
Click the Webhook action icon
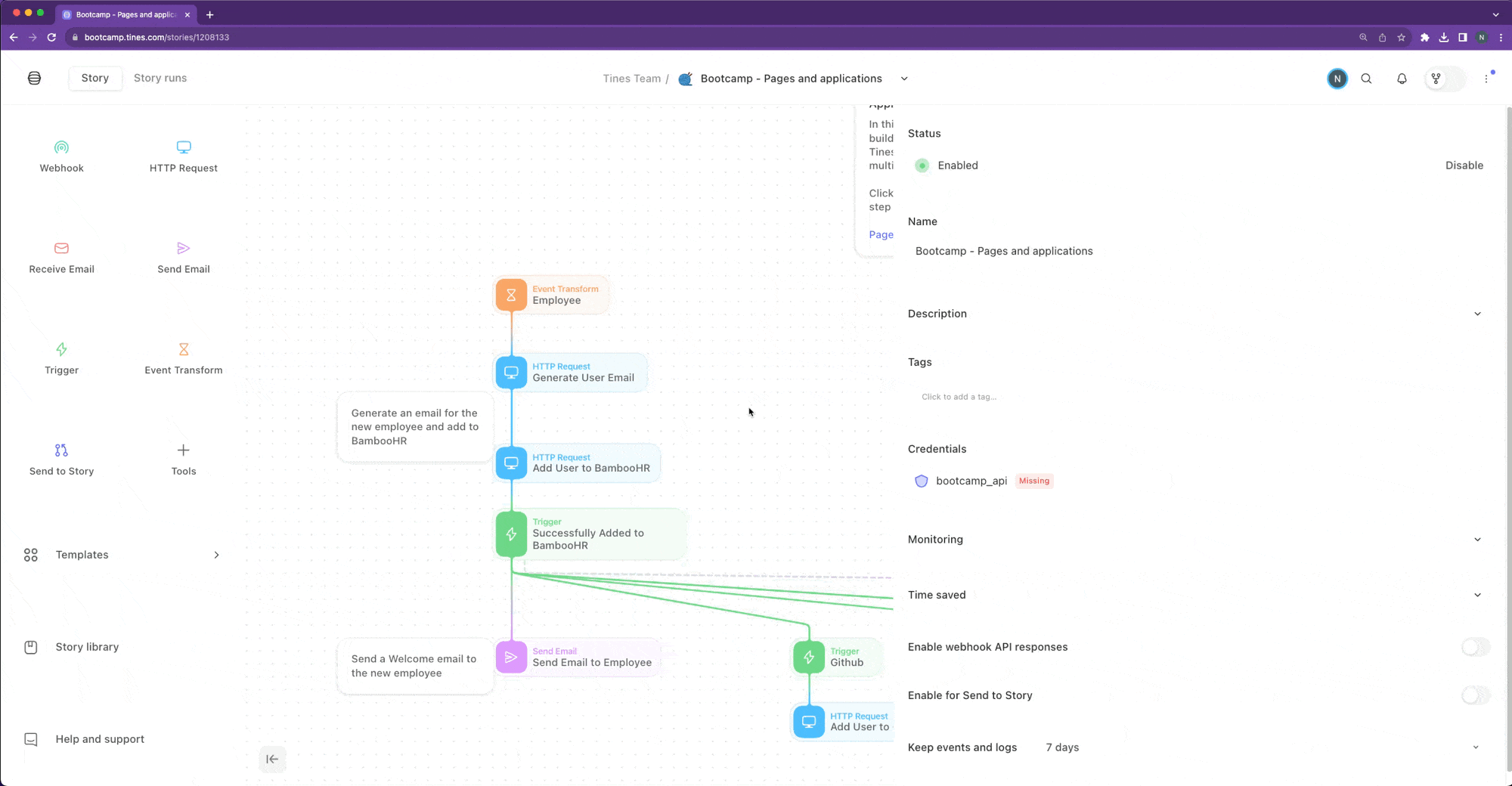(61, 147)
